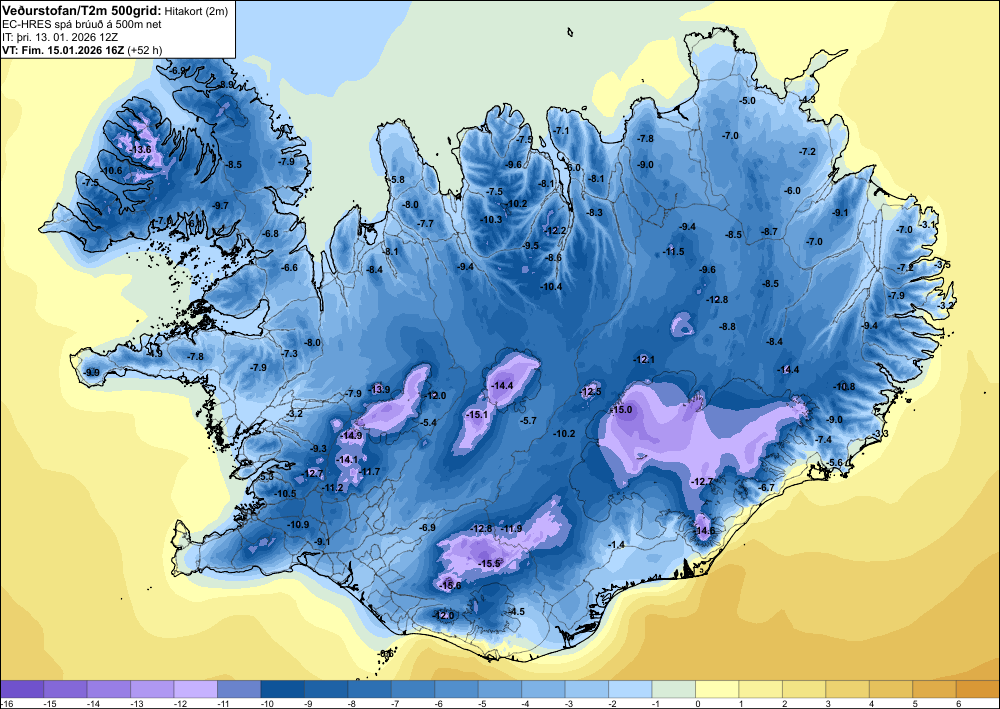Click the -8.7 temperature value

770,231
